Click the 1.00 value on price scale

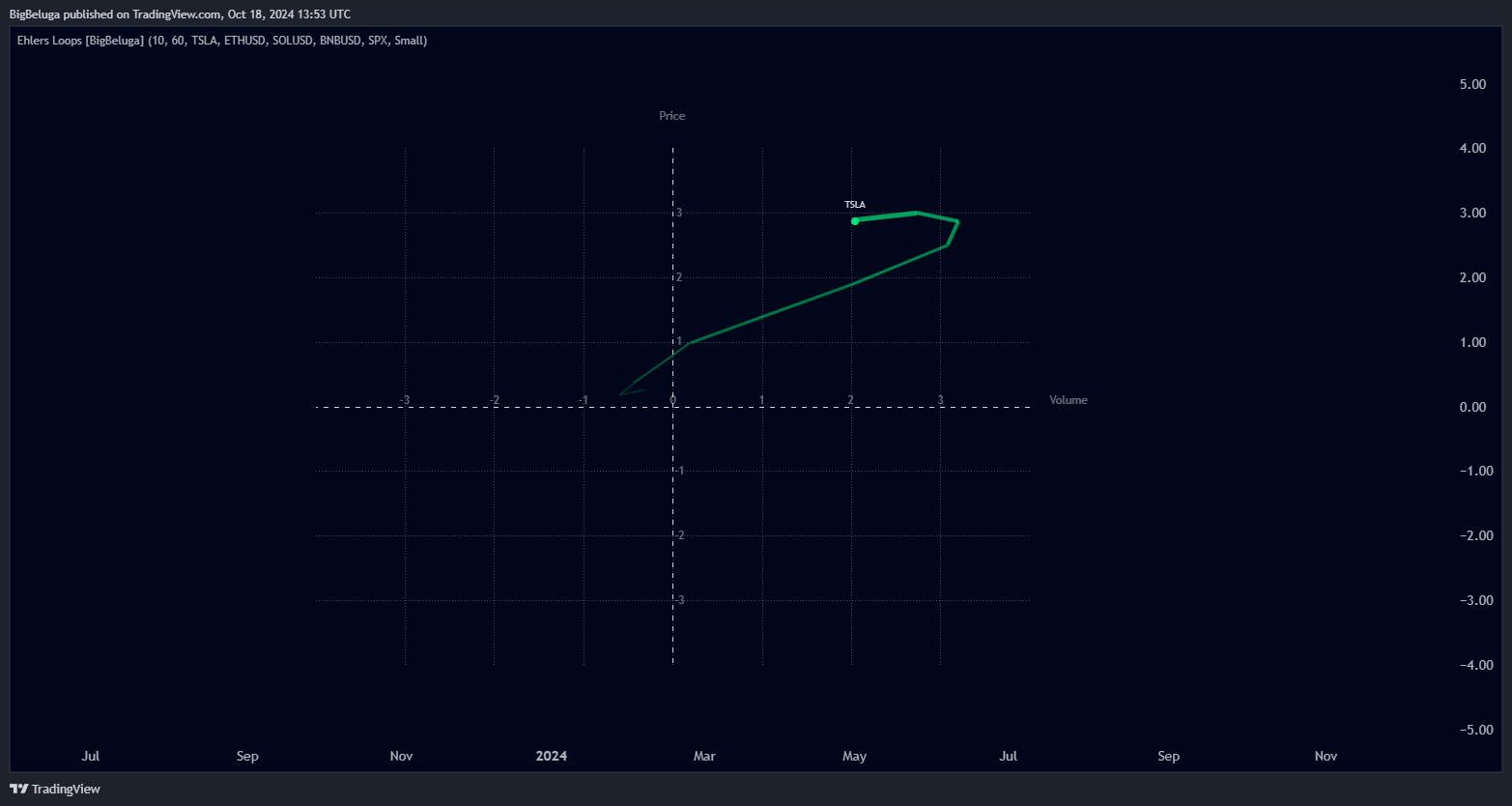tap(1472, 343)
